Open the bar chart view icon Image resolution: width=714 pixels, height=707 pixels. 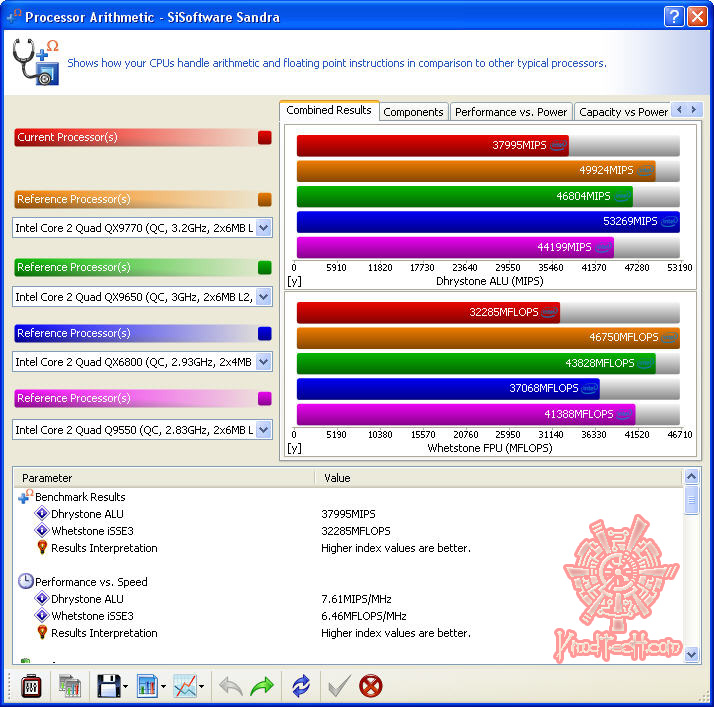coord(147,686)
